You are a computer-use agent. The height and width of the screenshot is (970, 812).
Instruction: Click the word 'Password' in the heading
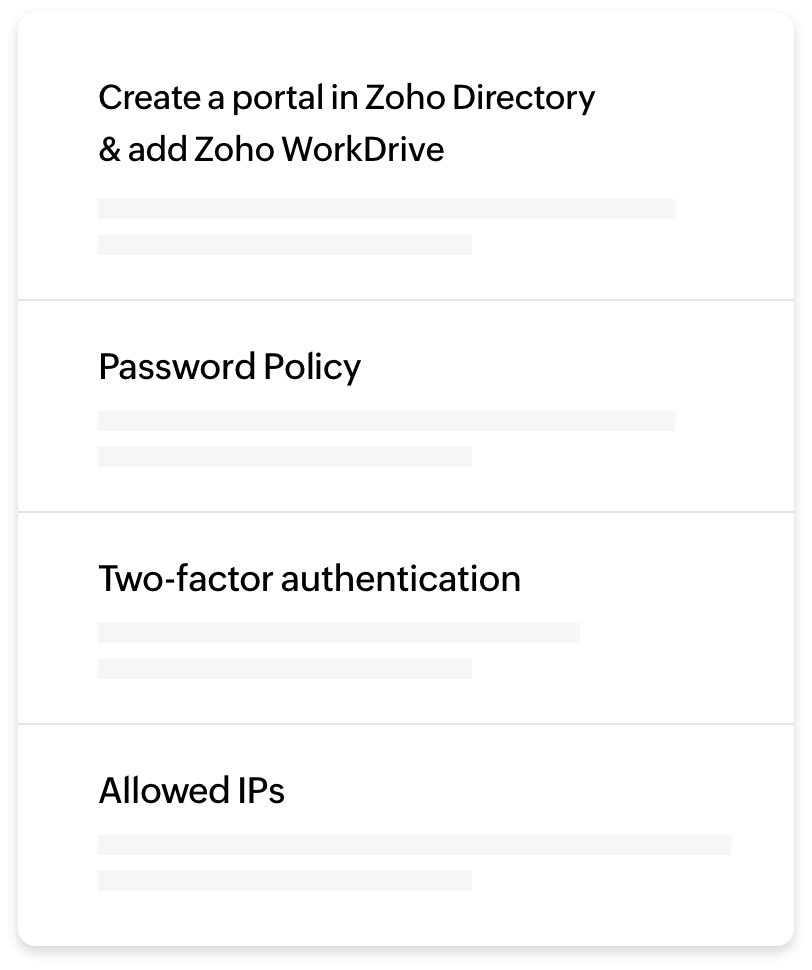177,367
